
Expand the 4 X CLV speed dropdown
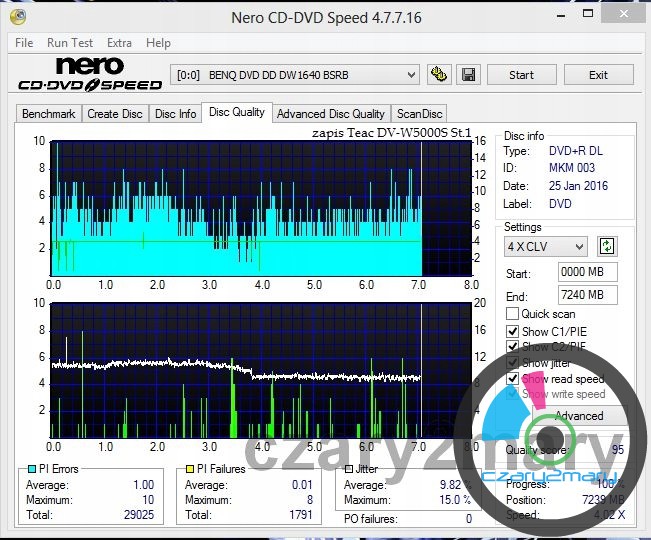click(546, 246)
